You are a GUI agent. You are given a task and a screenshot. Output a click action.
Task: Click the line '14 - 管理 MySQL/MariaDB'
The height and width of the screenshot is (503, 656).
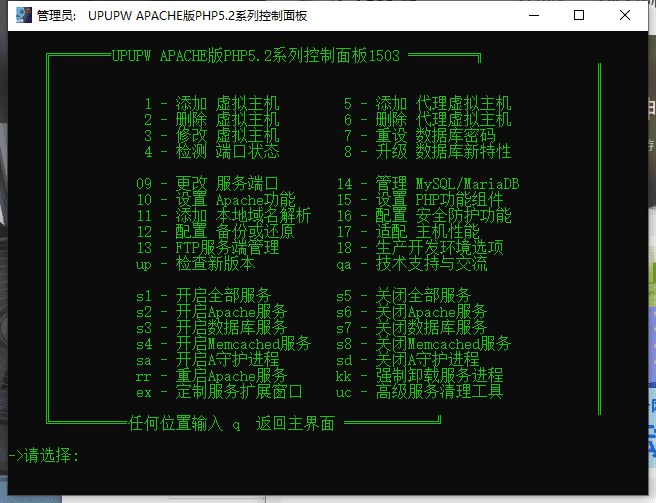point(428,184)
